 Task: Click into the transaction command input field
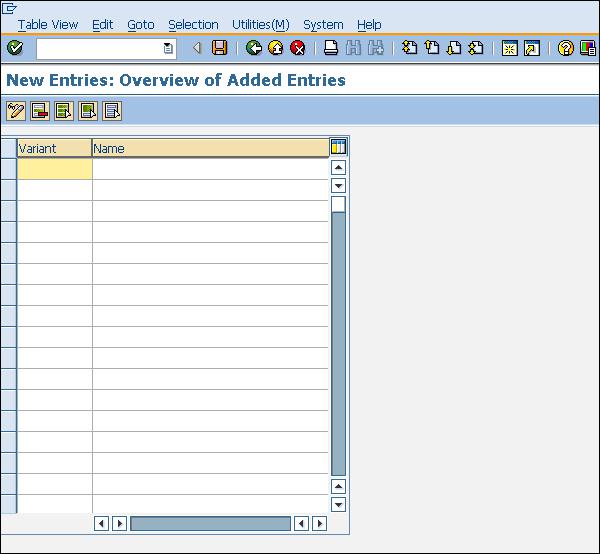pyautogui.click(x=99, y=48)
